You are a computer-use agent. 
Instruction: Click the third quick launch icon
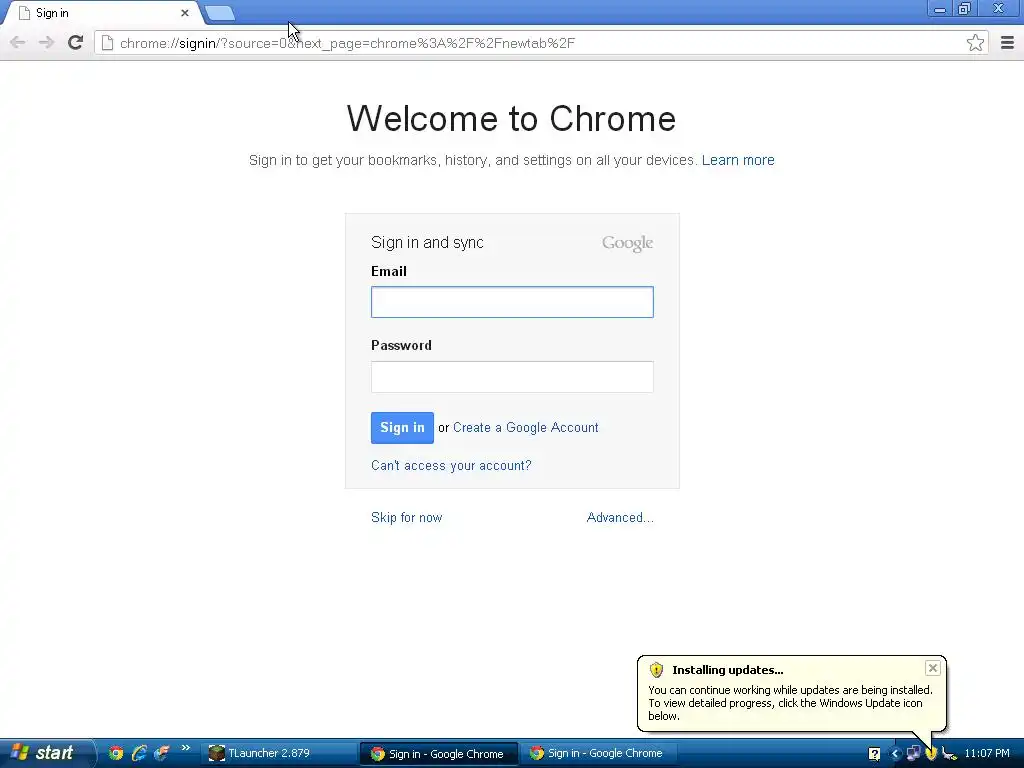[161, 754]
